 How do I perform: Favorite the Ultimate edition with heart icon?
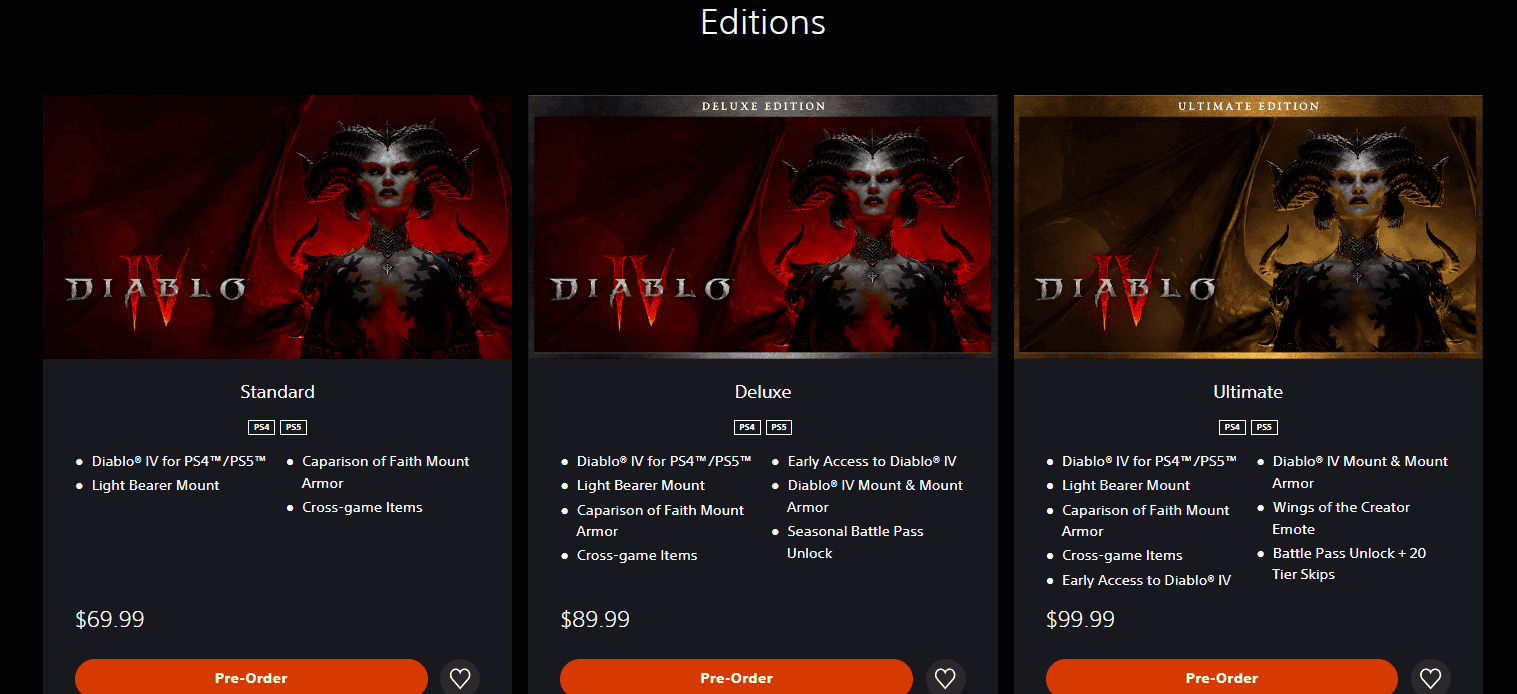pyautogui.click(x=1430, y=678)
